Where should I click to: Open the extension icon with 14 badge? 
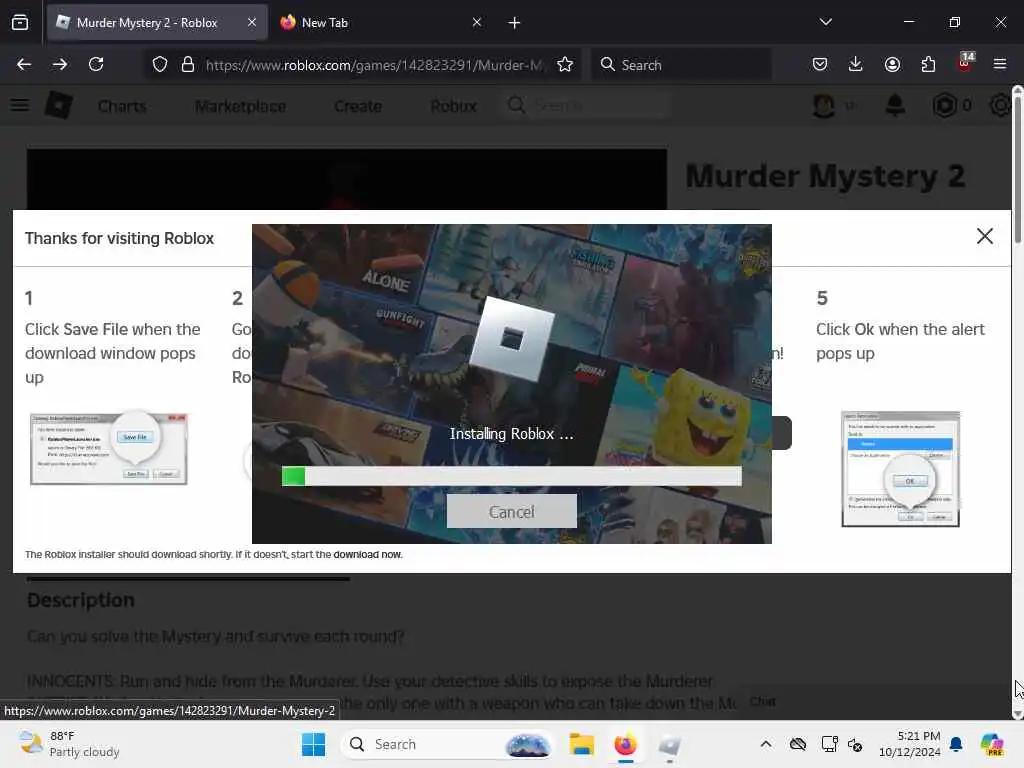[x=965, y=63]
